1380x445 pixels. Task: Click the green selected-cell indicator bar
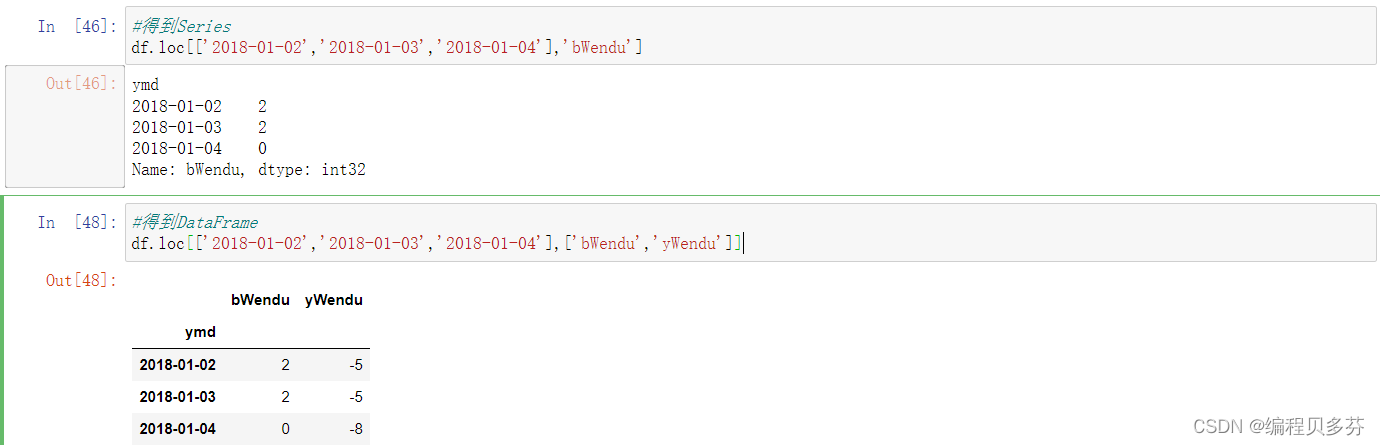3,321
